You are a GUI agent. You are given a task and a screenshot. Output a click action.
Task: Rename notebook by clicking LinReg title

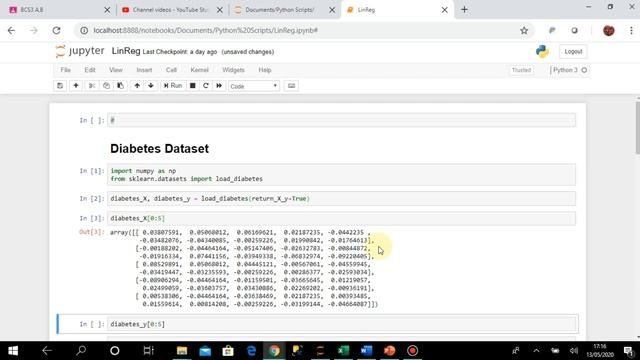126,51
